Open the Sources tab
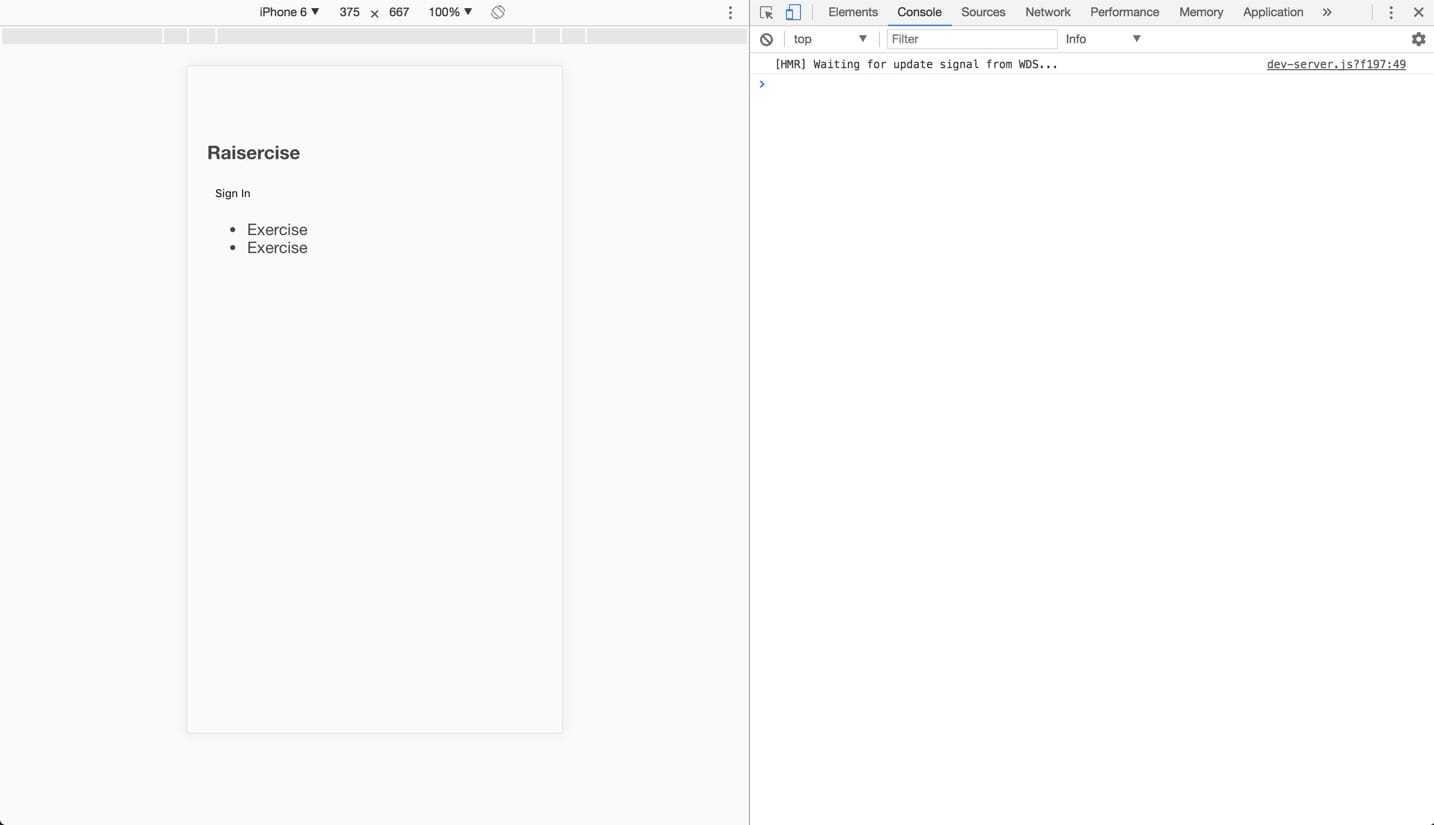Viewport: 1434px width, 825px height. pyautogui.click(x=983, y=12)
